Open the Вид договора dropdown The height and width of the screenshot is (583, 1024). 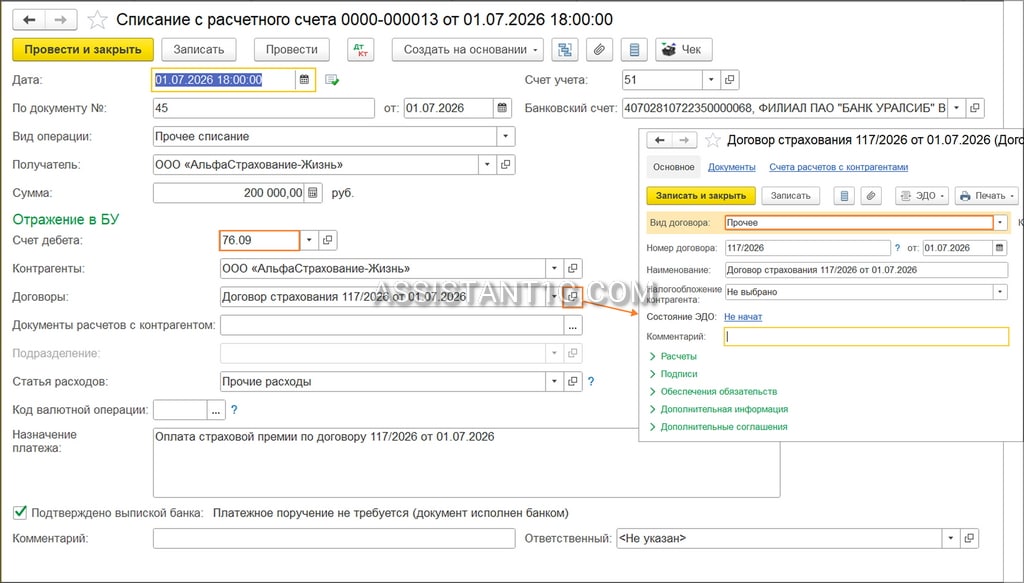pyautogui.click(x=1000, y=223)
